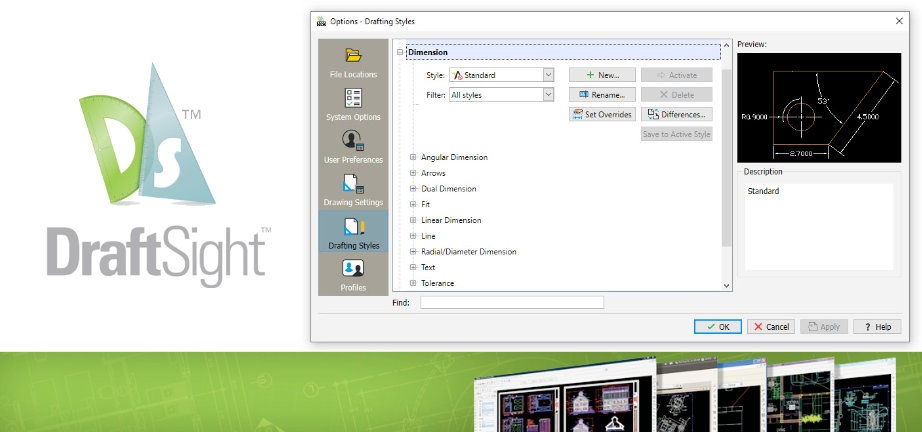Click the New... style button

pos(602,75)
